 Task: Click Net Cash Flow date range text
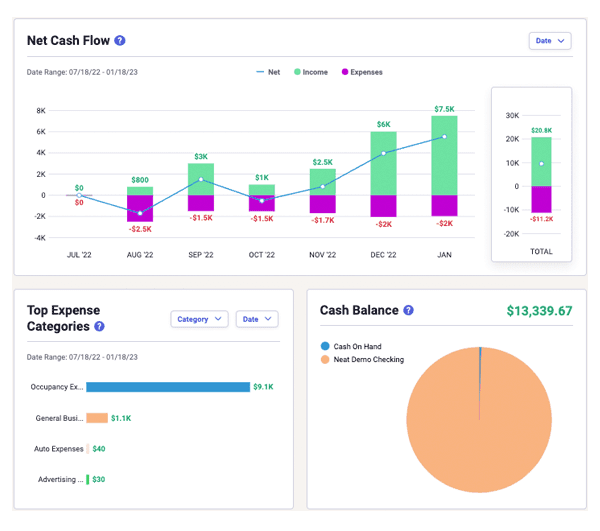(82, 72)
